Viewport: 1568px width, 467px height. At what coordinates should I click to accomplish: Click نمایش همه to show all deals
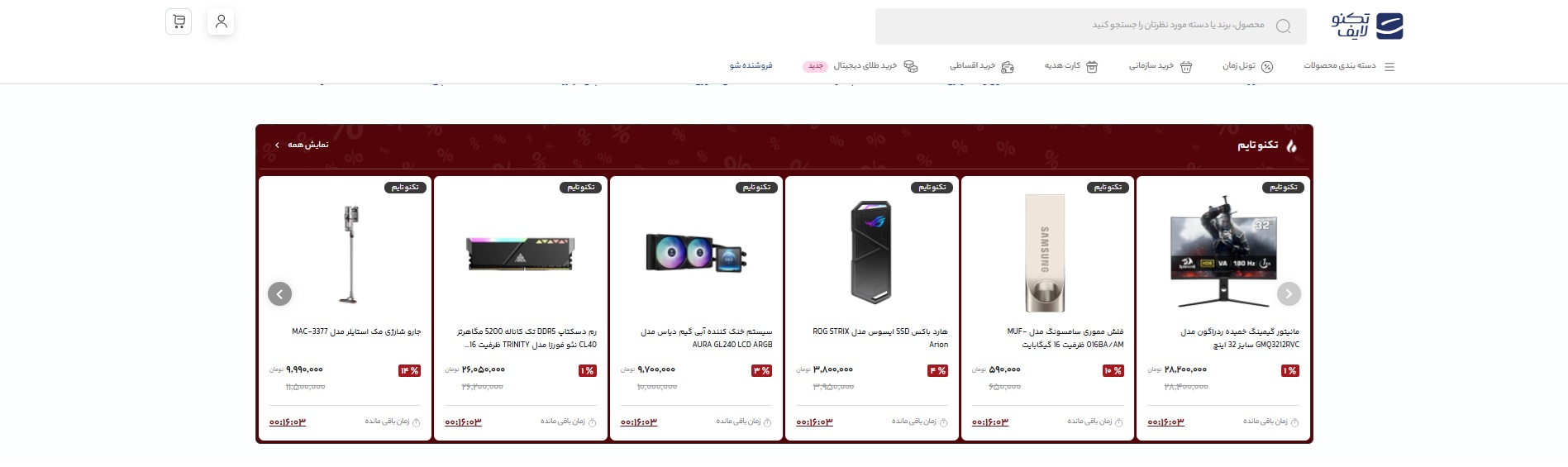tap(302, 145)
